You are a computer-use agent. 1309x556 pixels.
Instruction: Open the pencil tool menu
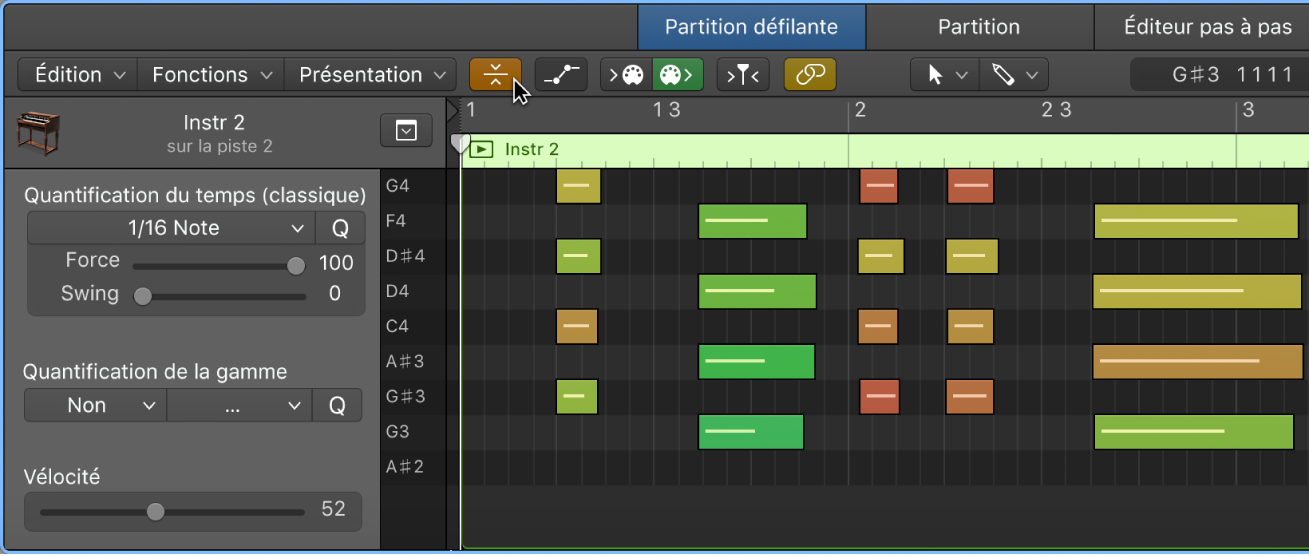[x=1013, y=75]
